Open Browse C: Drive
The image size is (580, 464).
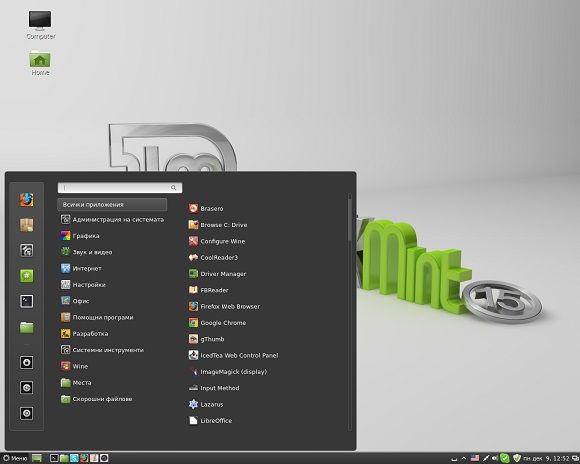pyautogui.click(x=218, y=225)
